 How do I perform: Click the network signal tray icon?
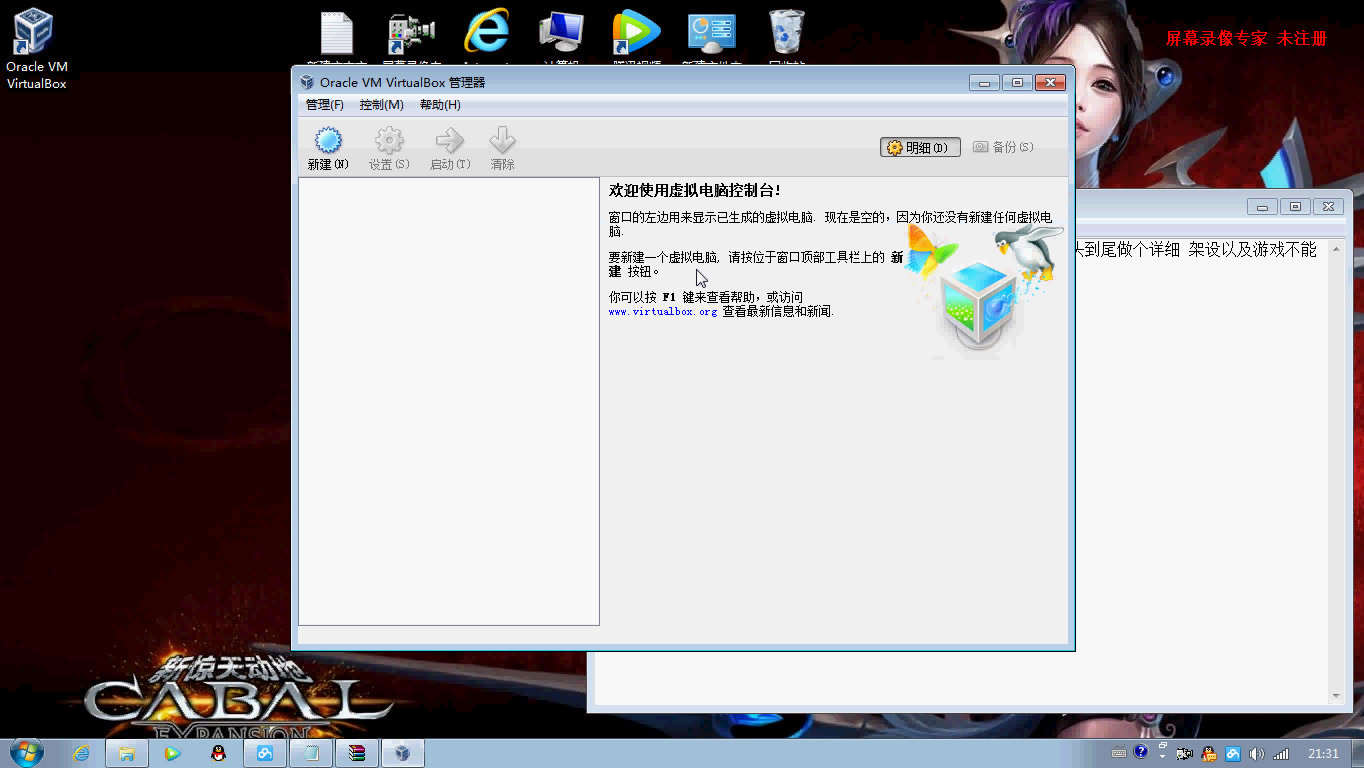tap(1280, 753)
